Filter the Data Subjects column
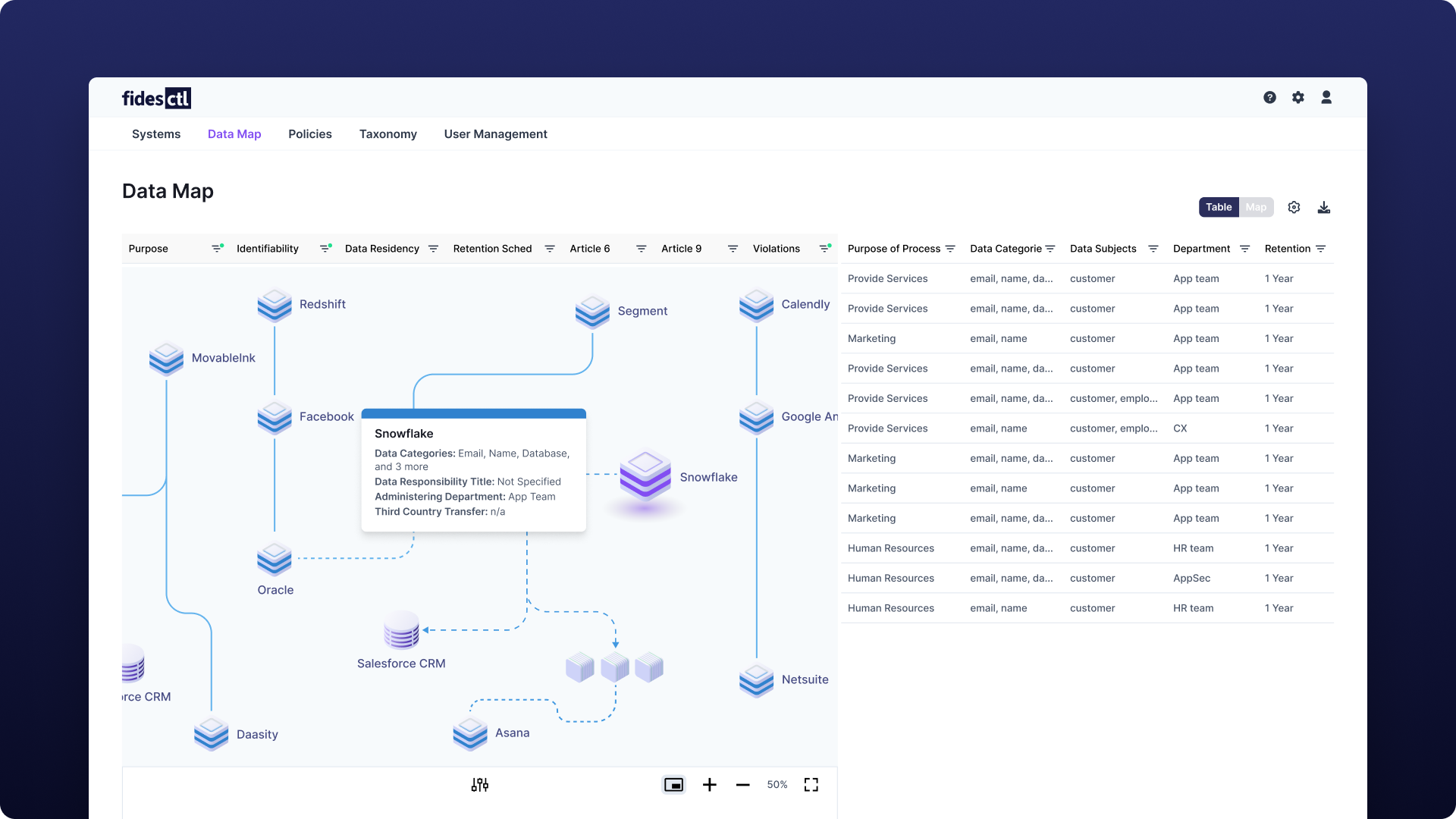 click(x=1153, y=249)
